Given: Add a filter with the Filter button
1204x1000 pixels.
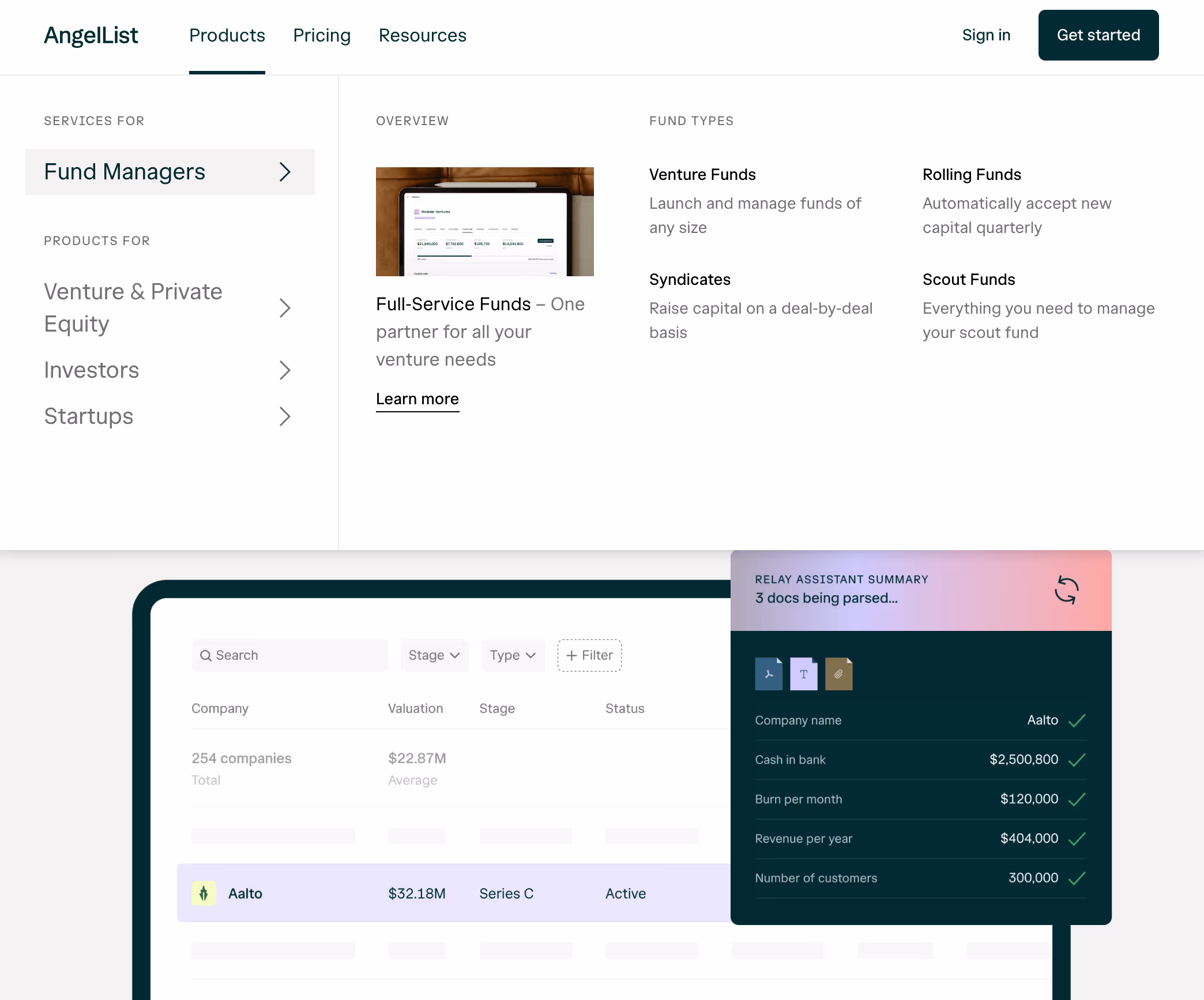Looking at the screenshot, I should tap(589, 655).
